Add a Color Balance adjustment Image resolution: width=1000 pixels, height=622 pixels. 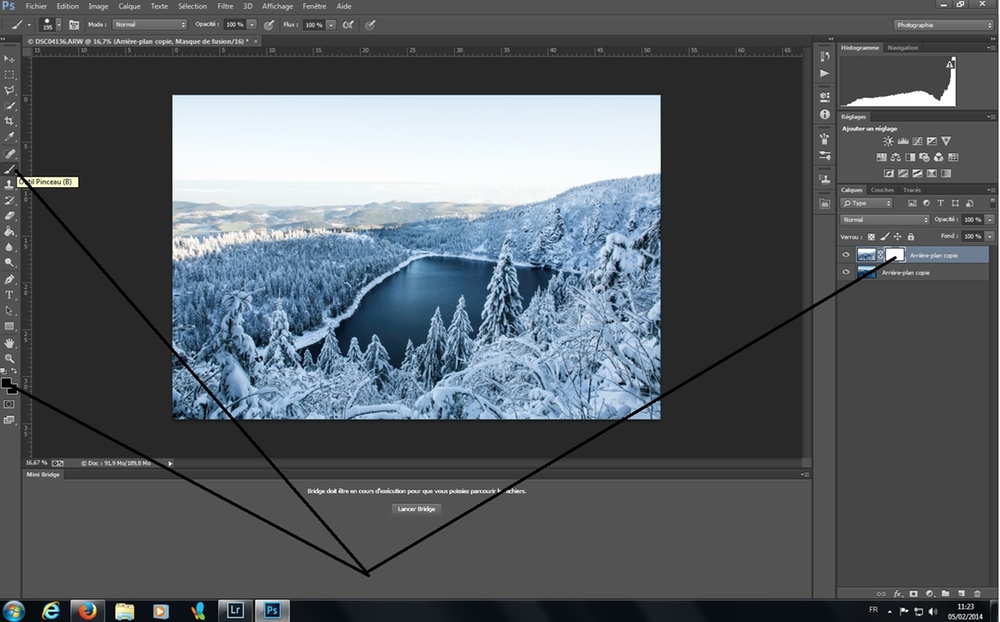895,157
